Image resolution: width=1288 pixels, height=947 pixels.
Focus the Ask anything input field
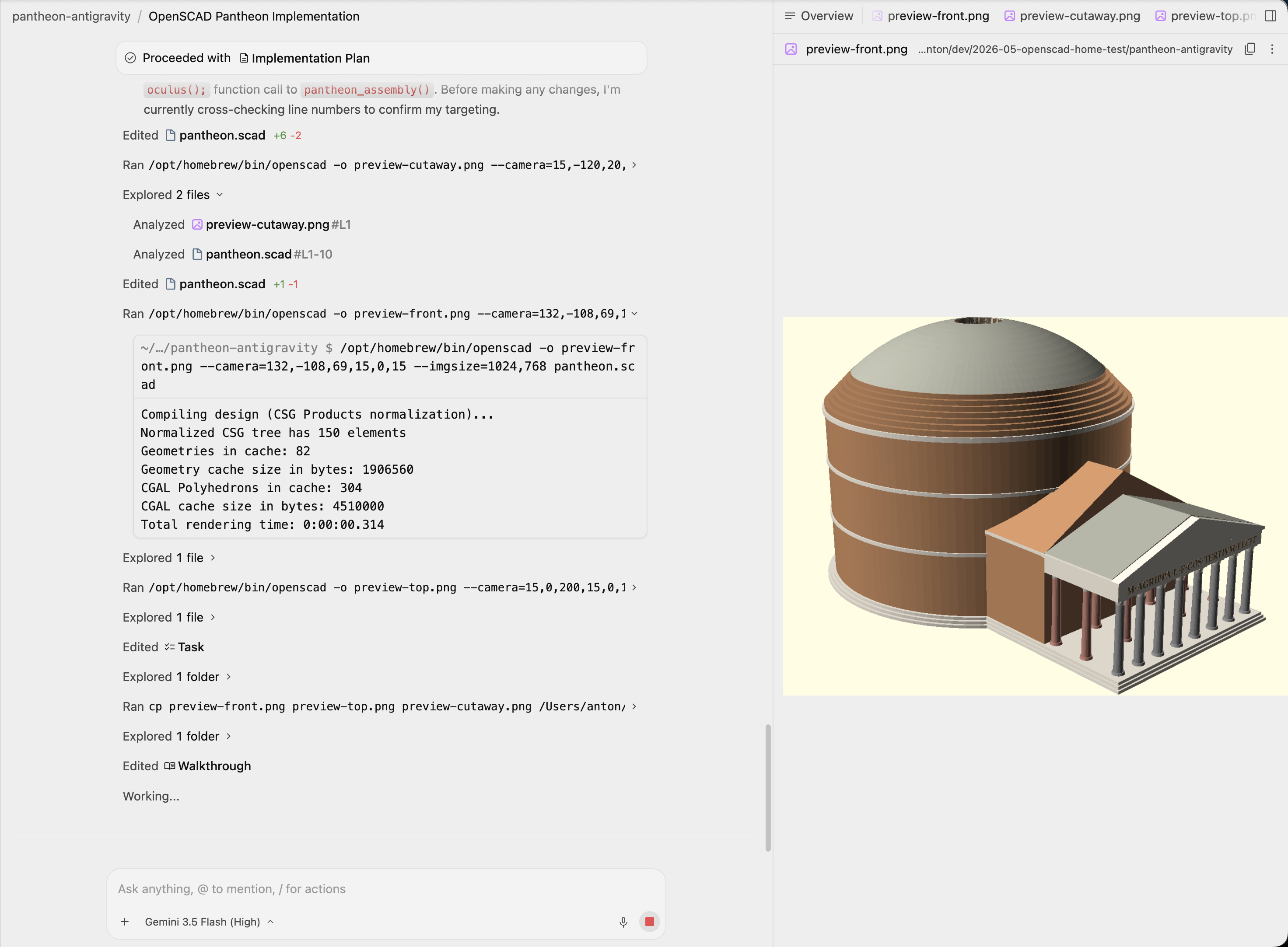(x=386, y=889)
